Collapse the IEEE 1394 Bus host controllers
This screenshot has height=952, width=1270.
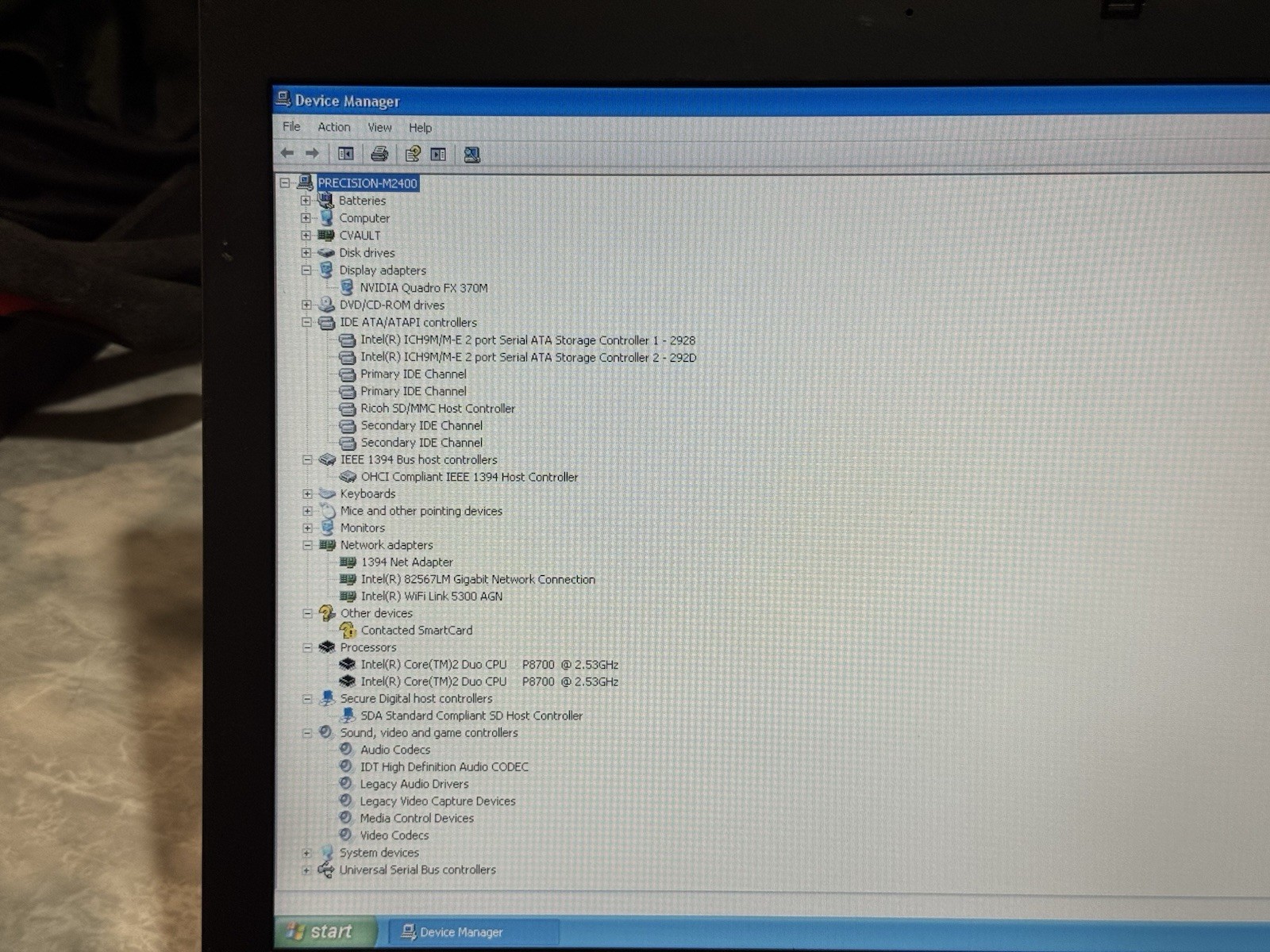coord(307,459)
